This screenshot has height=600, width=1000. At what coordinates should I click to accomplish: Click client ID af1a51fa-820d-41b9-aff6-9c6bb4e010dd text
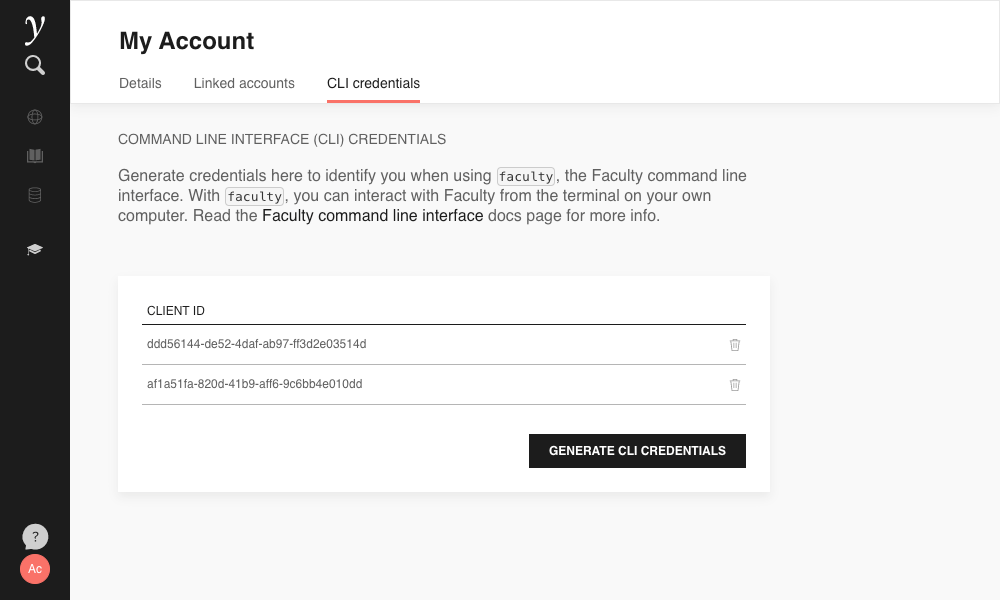pos(254,384)
